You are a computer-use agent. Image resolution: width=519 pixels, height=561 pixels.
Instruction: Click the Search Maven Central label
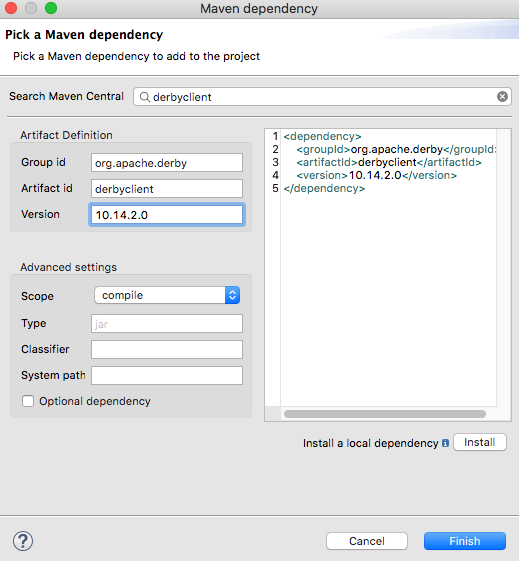(67, 96)
